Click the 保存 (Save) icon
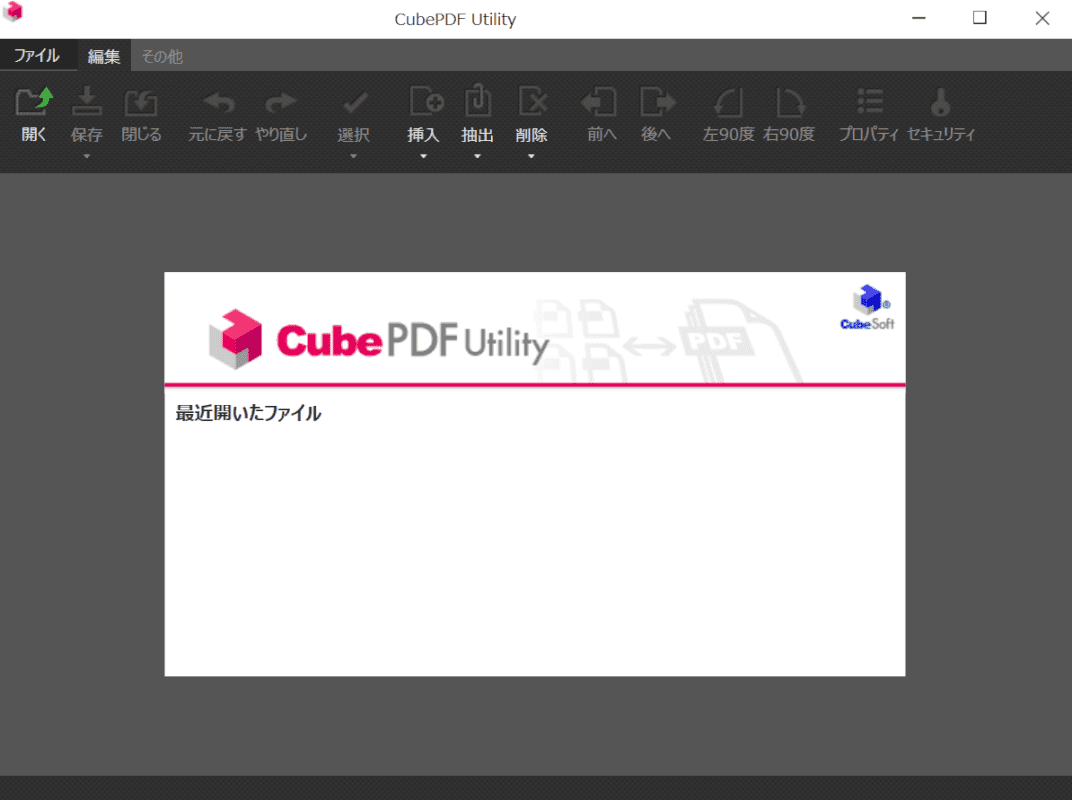 [87, 101]
